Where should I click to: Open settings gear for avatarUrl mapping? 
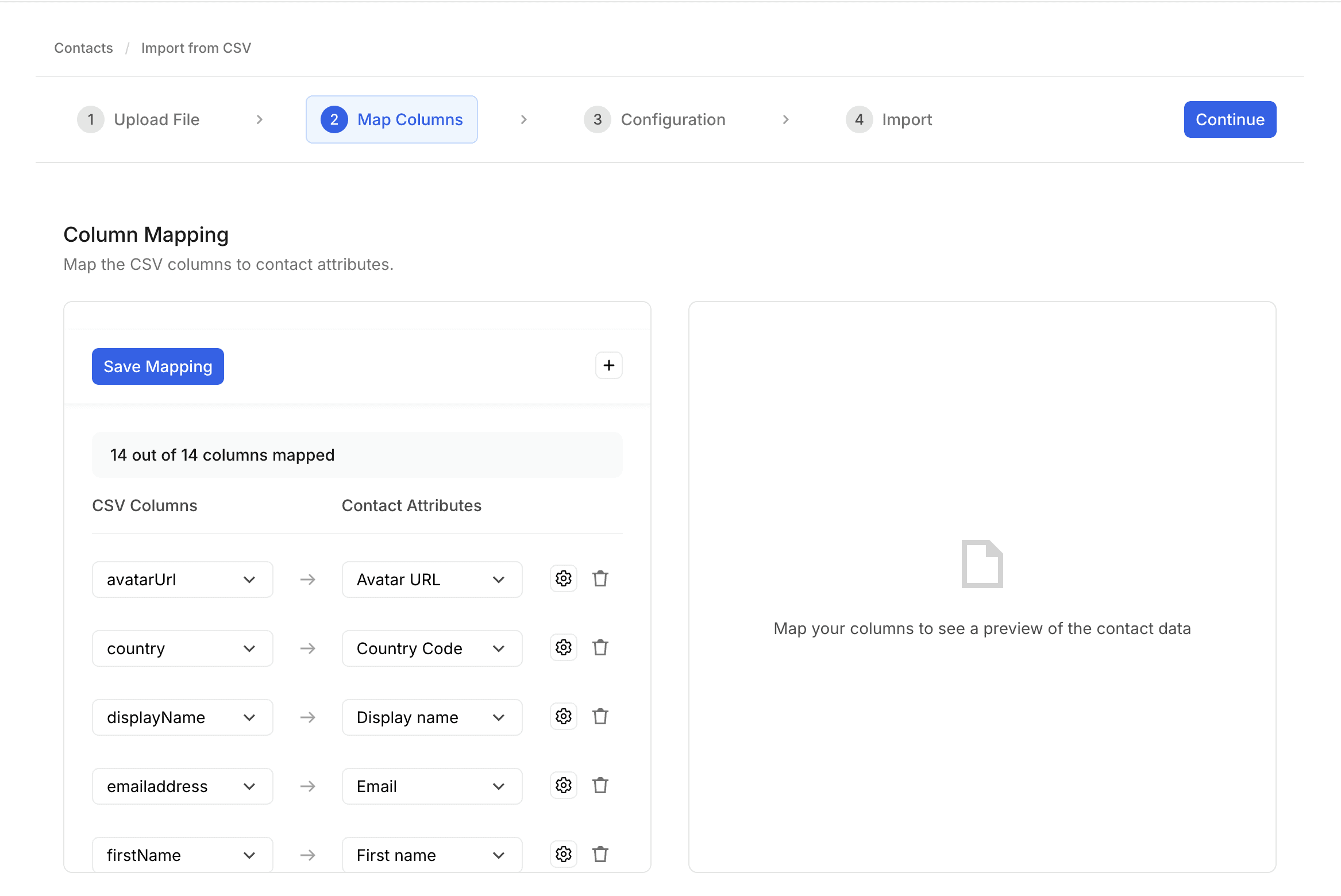pyautogui.click(x=563, y=578)
